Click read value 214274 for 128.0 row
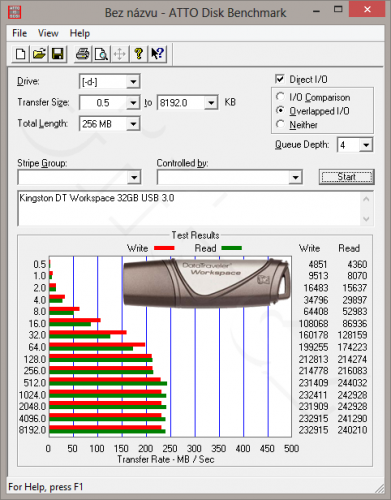The width and height of the screenshot is (391, 500). click(x=352, y=359)
